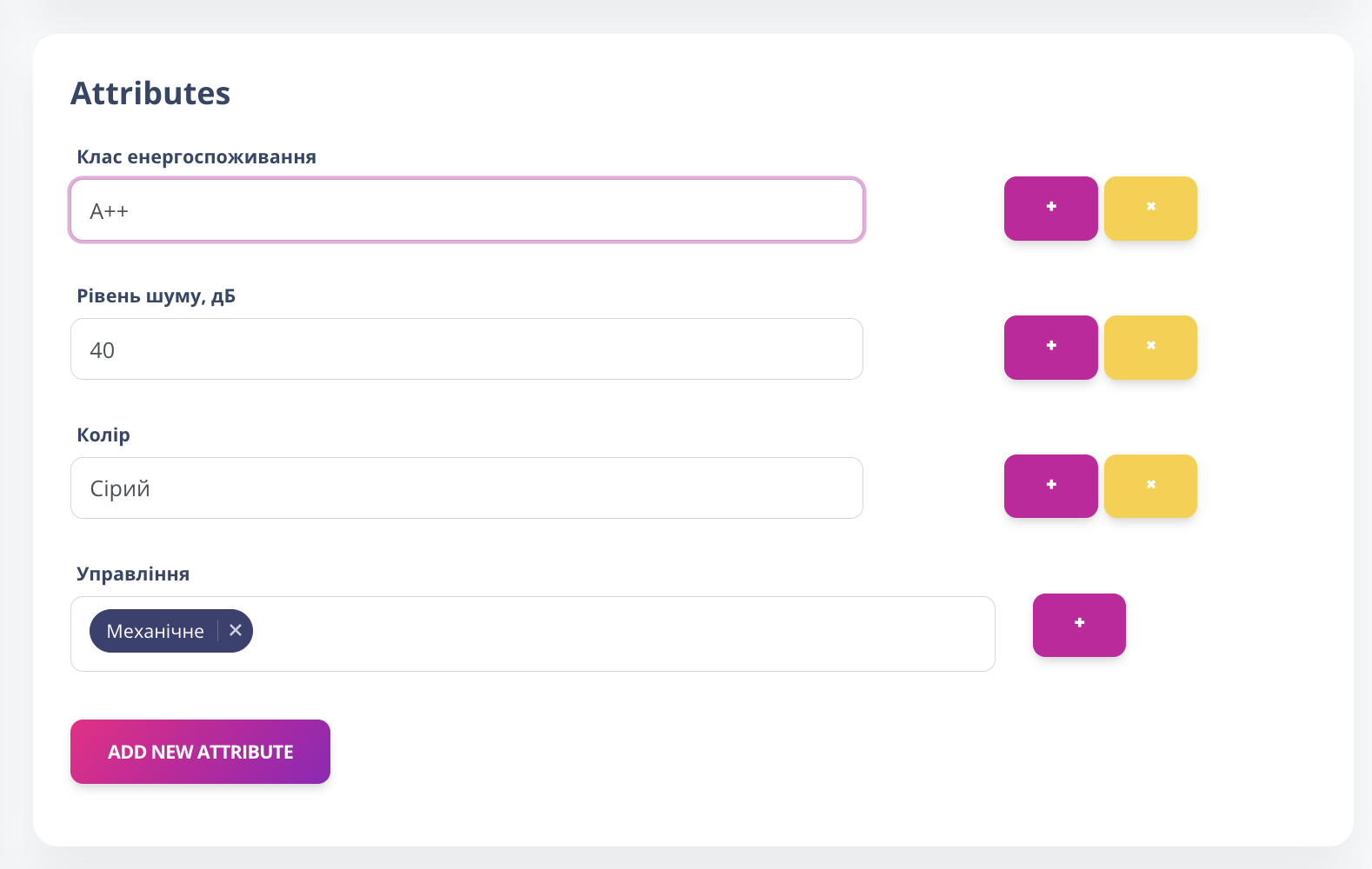Click the Клас енергоспоживання label
1372x869 pixels.
point(196,157)
